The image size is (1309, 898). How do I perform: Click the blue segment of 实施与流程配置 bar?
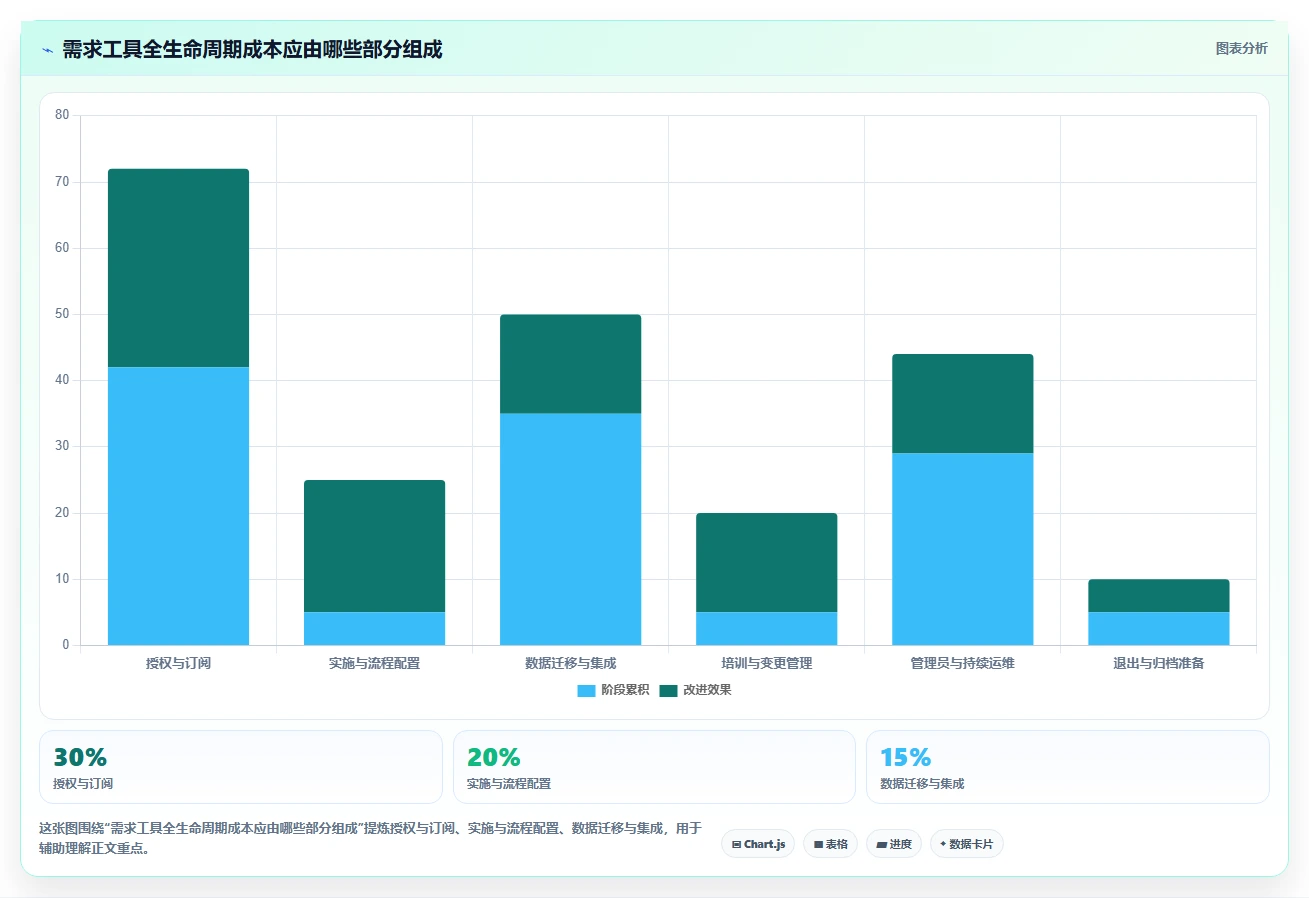[x=374, y=629]
